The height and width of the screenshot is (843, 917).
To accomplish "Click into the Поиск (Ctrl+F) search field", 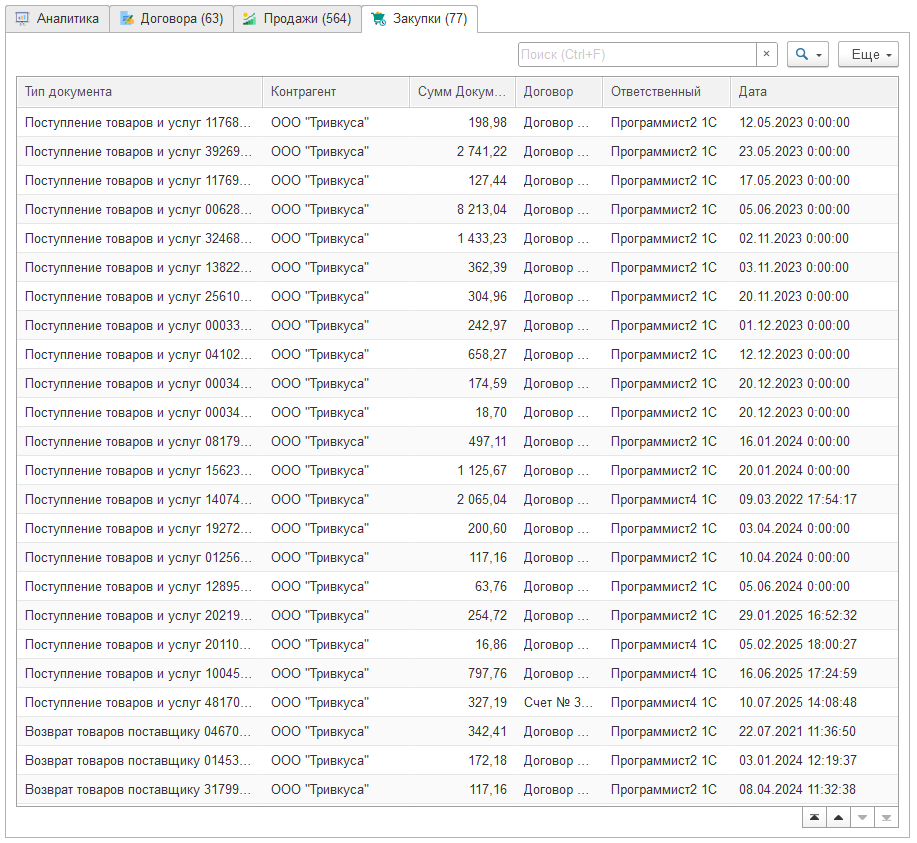I will coord(636,55).
